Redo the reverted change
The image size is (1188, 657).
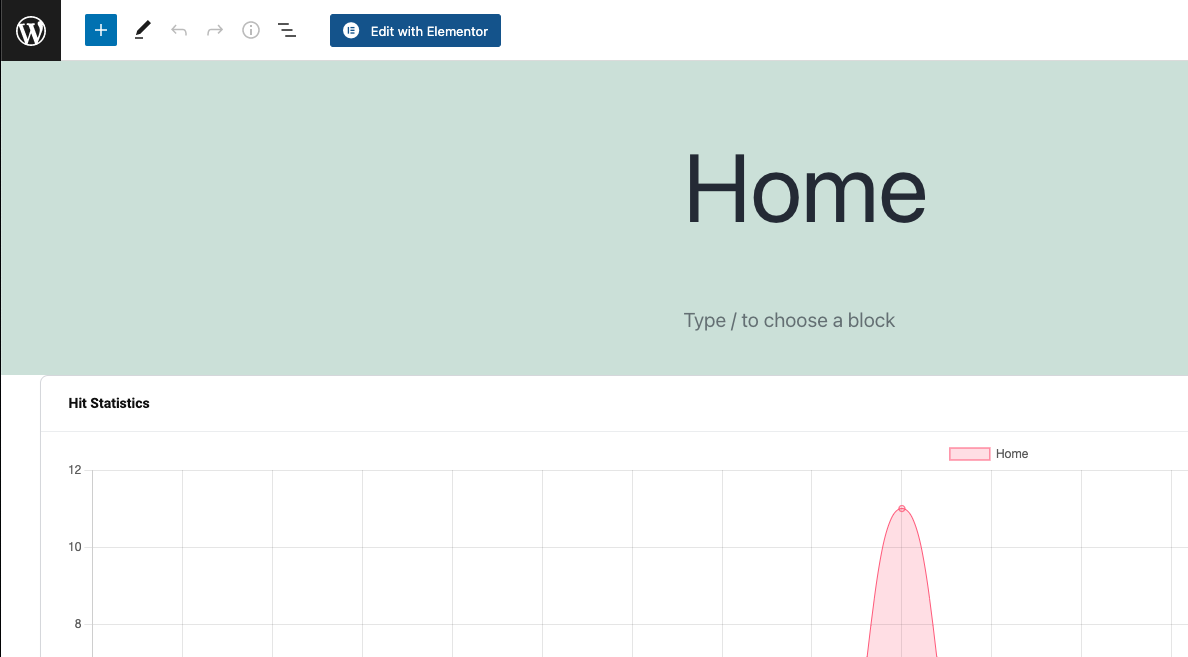[x=215, y=30]
